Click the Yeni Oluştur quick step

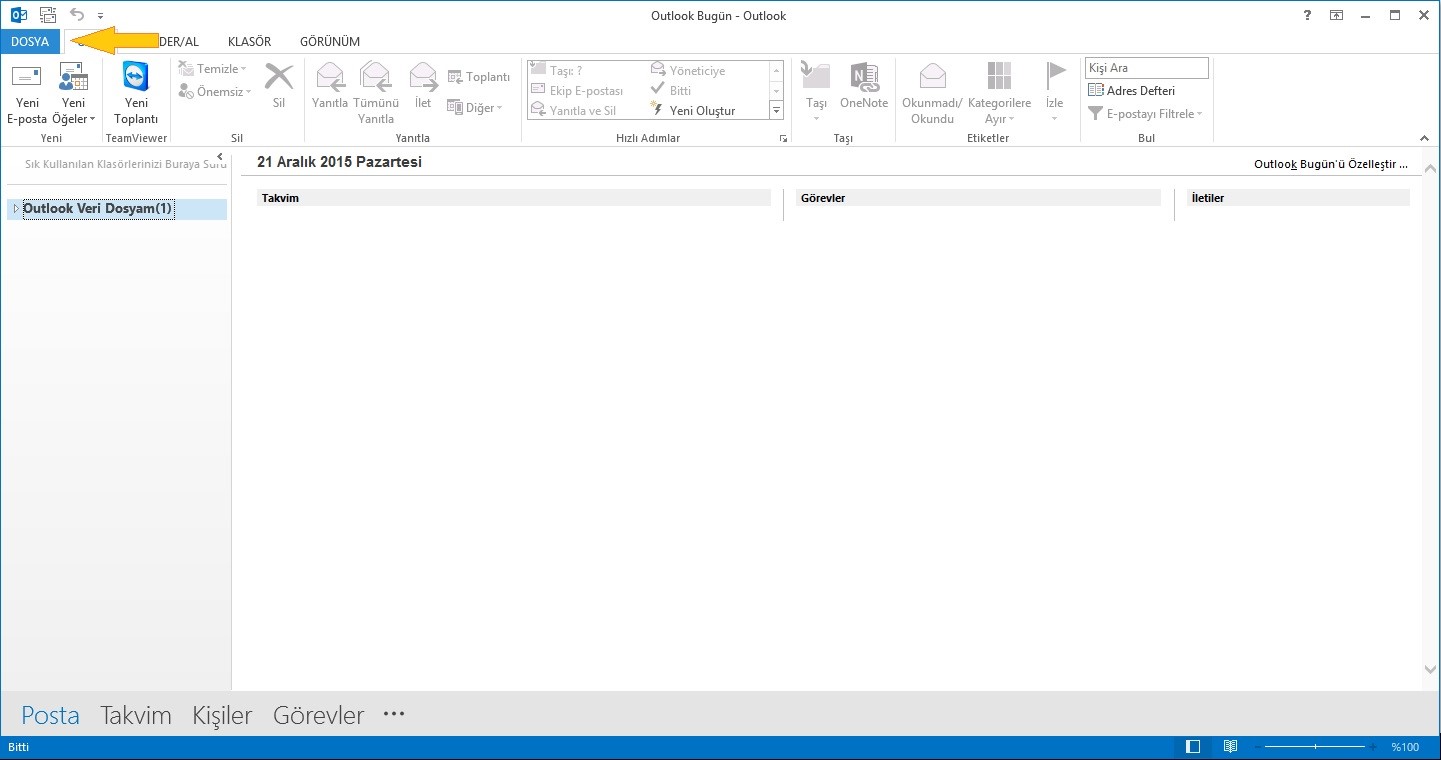[x=693, y=111]
